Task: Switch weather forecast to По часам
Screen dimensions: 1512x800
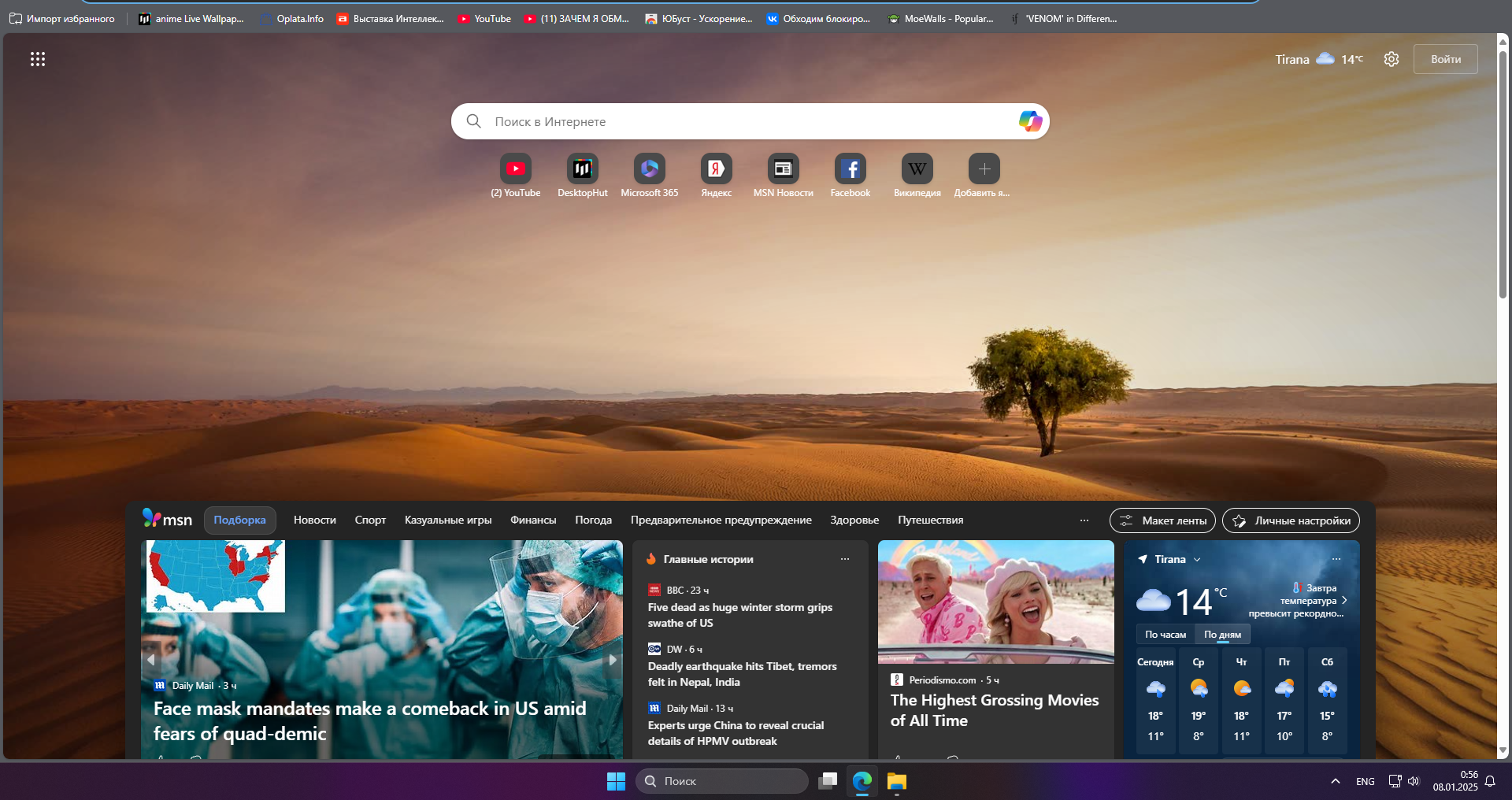Action: 1165,635
